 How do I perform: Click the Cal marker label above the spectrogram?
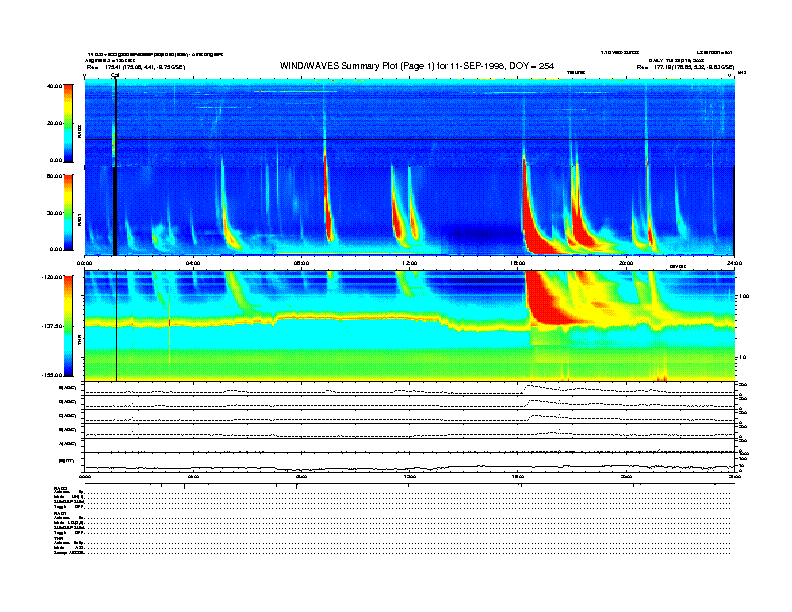coord(115,75)
